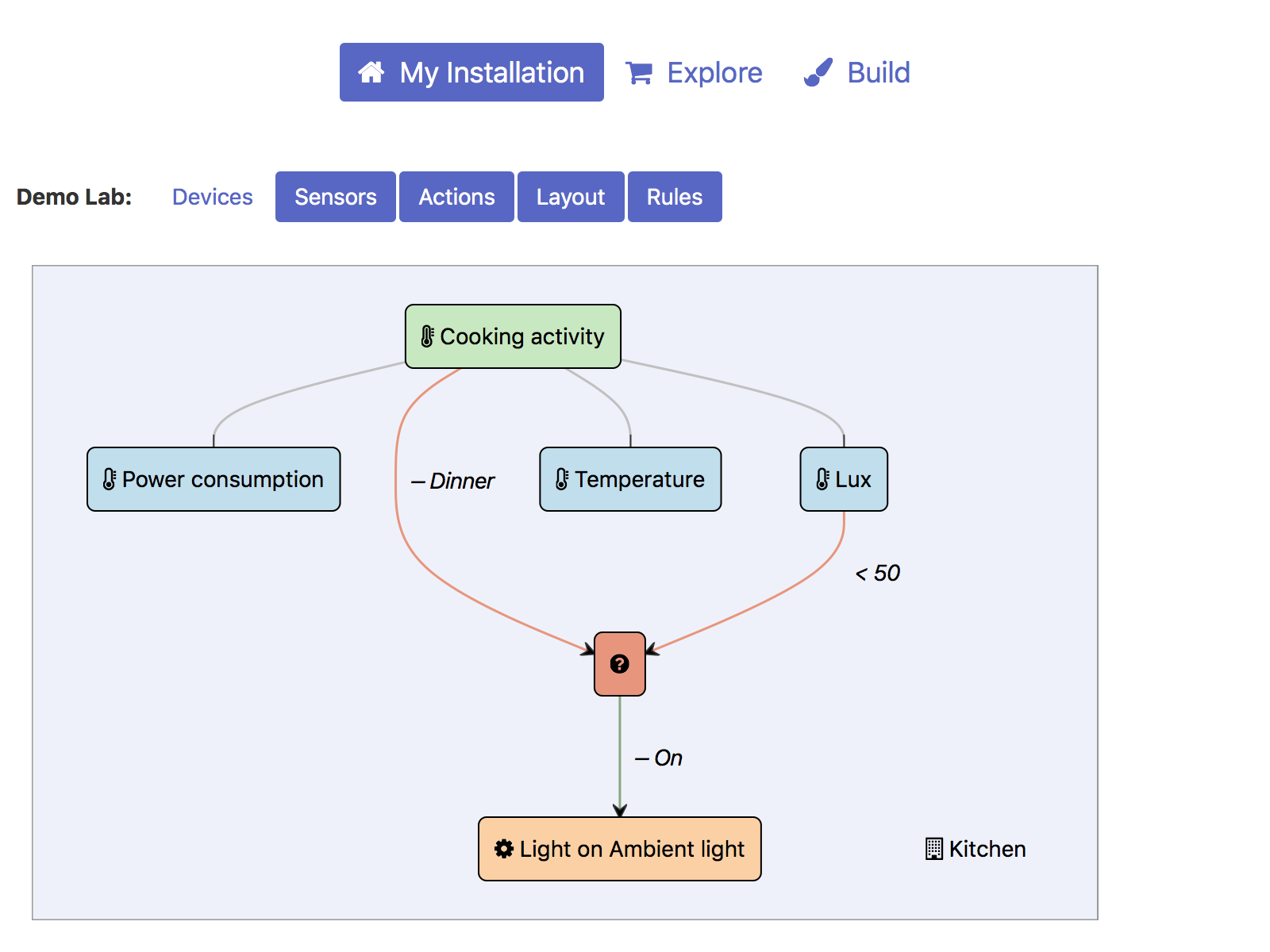Click the home icon in My Installation
The image size is (1270, 952).
click(x=371, y=72)
